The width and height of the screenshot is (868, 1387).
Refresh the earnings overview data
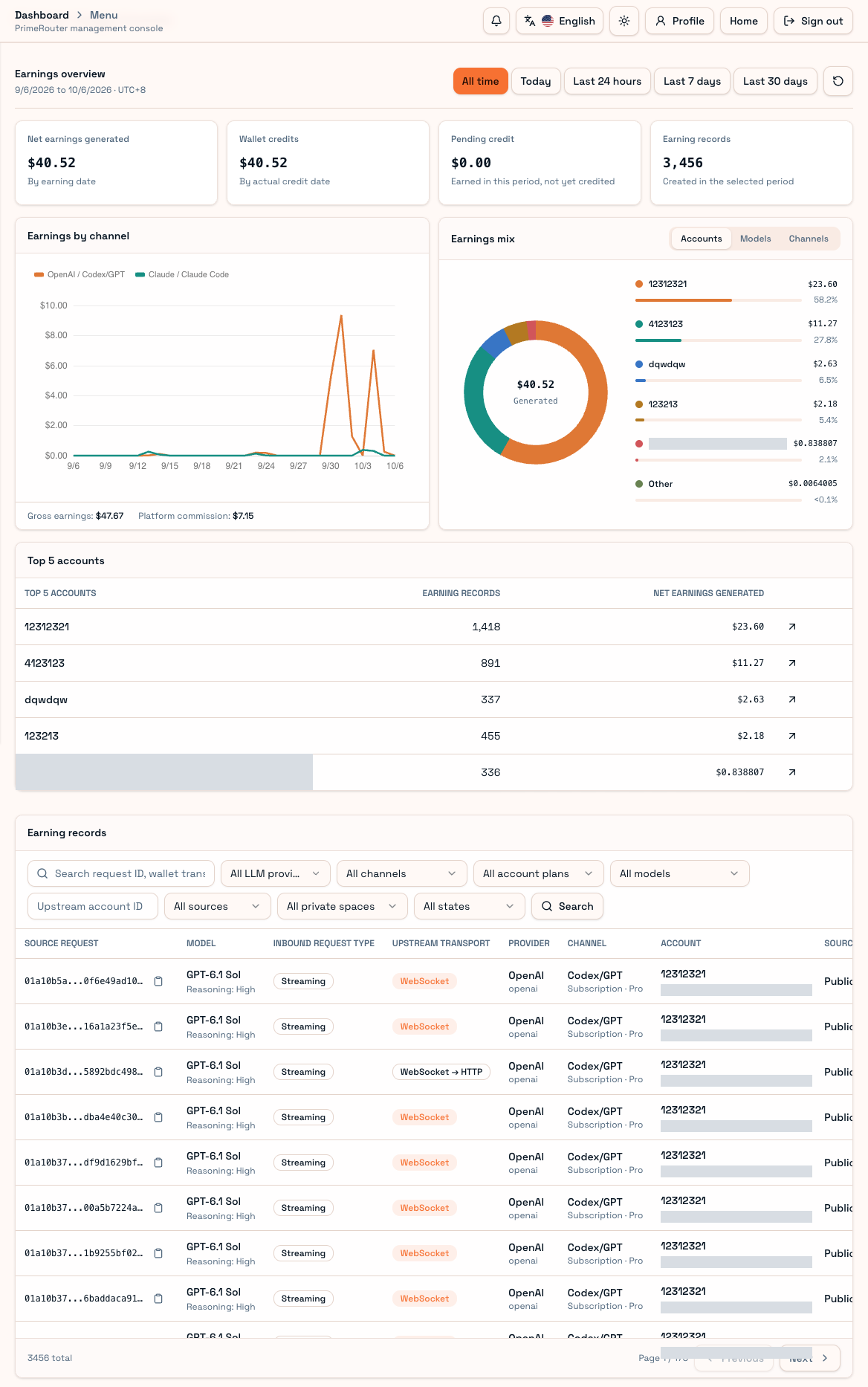click(x=838, y=81)
